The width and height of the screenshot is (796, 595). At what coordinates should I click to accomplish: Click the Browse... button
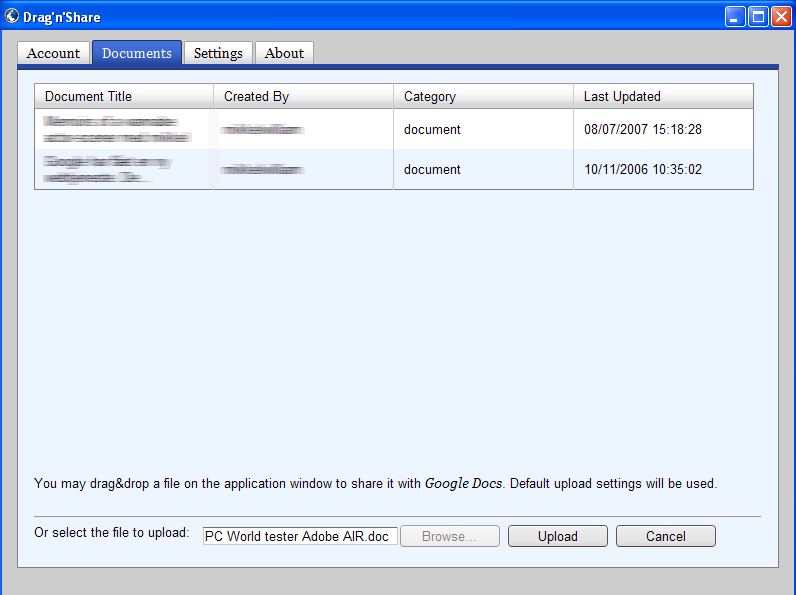450,536
